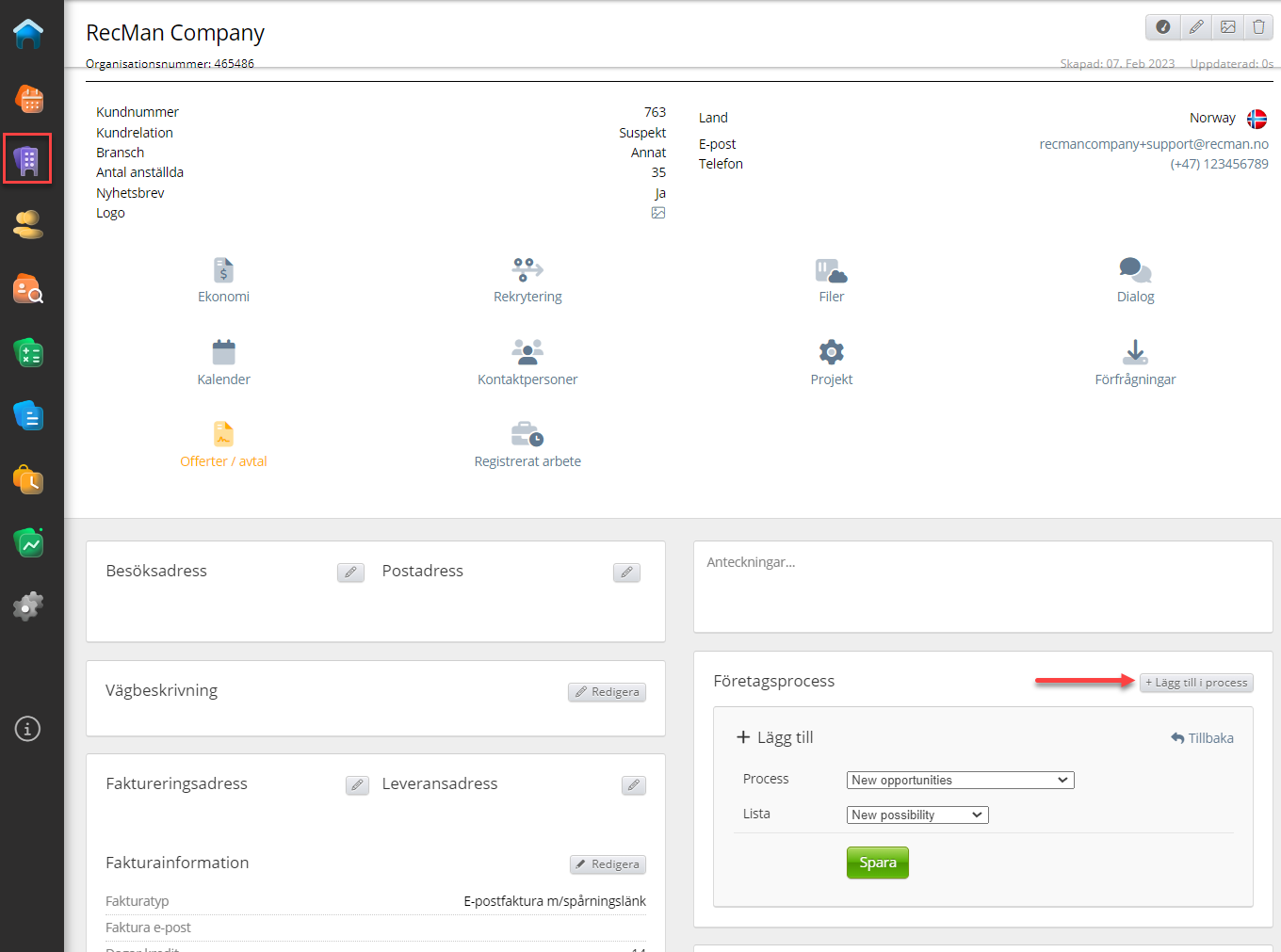
Task: Click the info circle icon in sidebar
Action: click(x=28, y=729)
